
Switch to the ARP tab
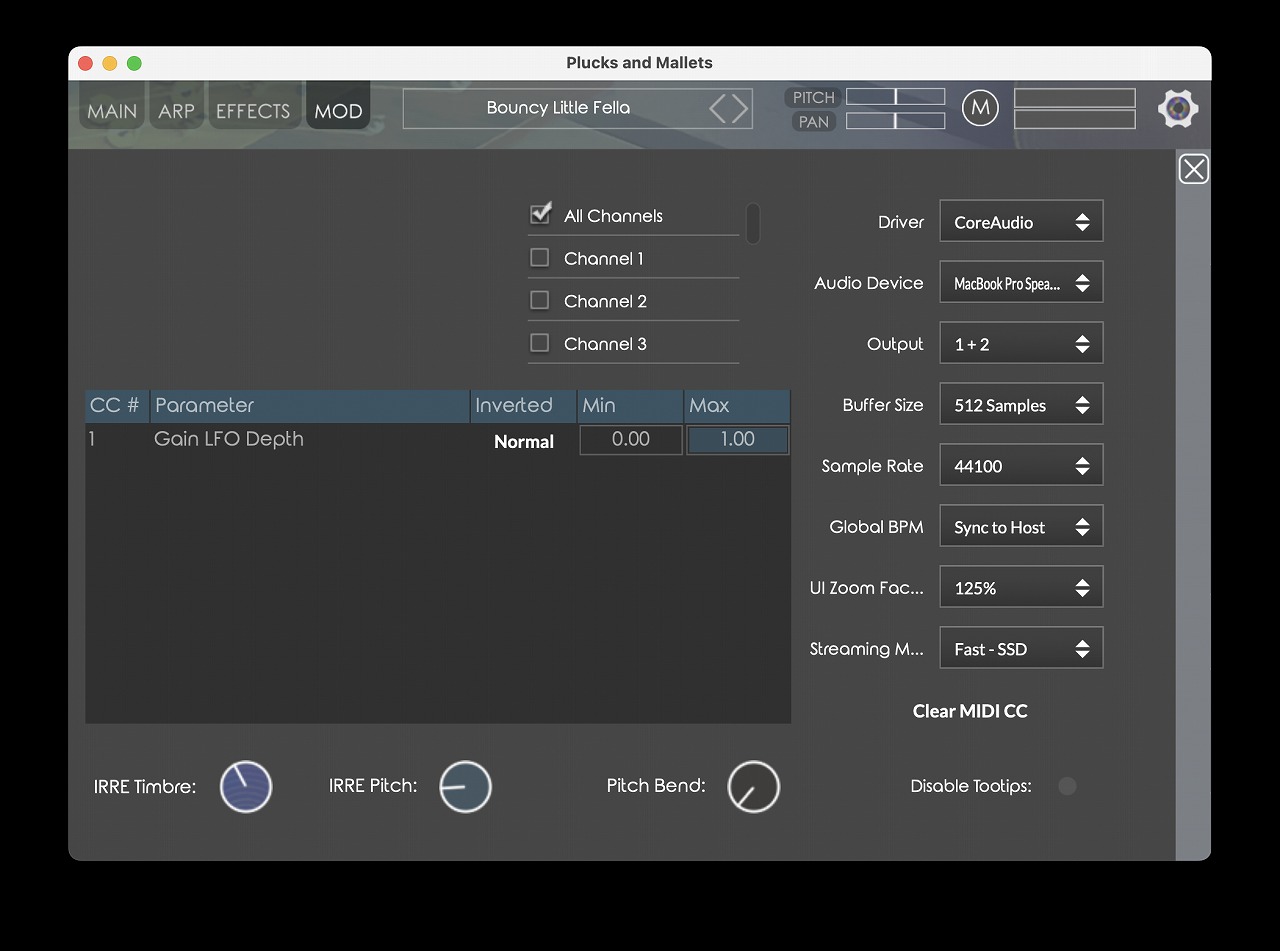[x=176, y=111]
